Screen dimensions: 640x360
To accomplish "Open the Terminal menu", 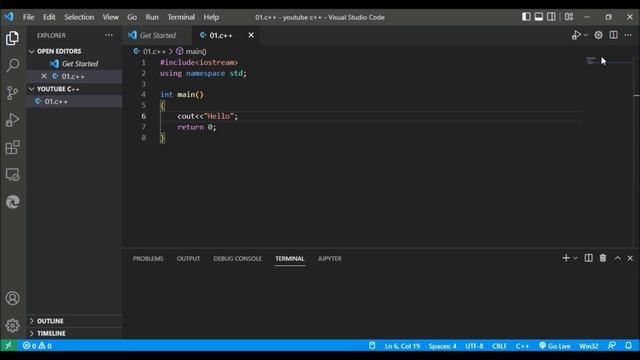I will 181,17.
